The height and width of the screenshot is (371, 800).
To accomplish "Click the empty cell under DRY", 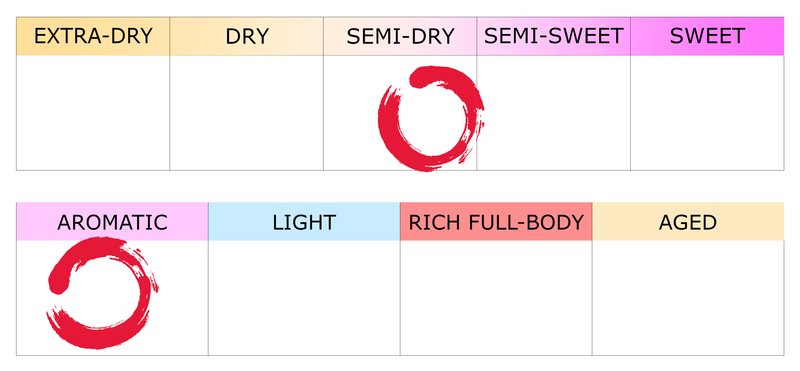I will tap(246, 113).
